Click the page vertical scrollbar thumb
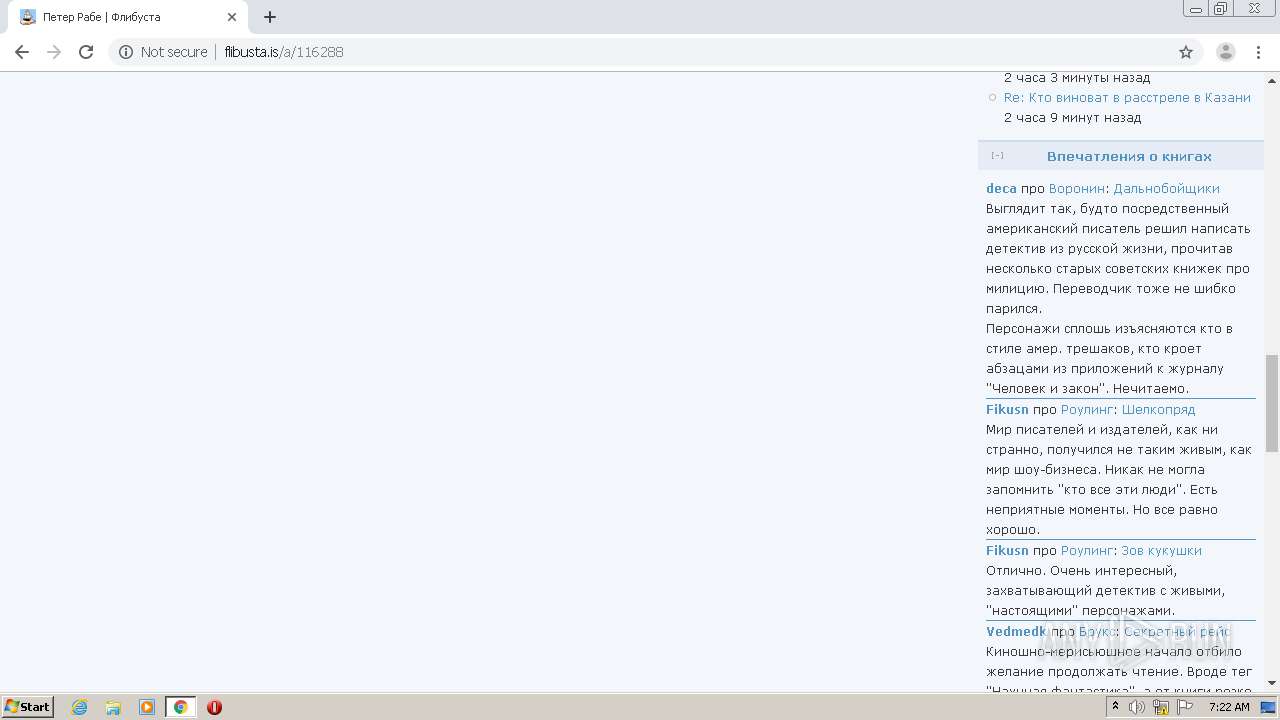 coord(1272,402)
